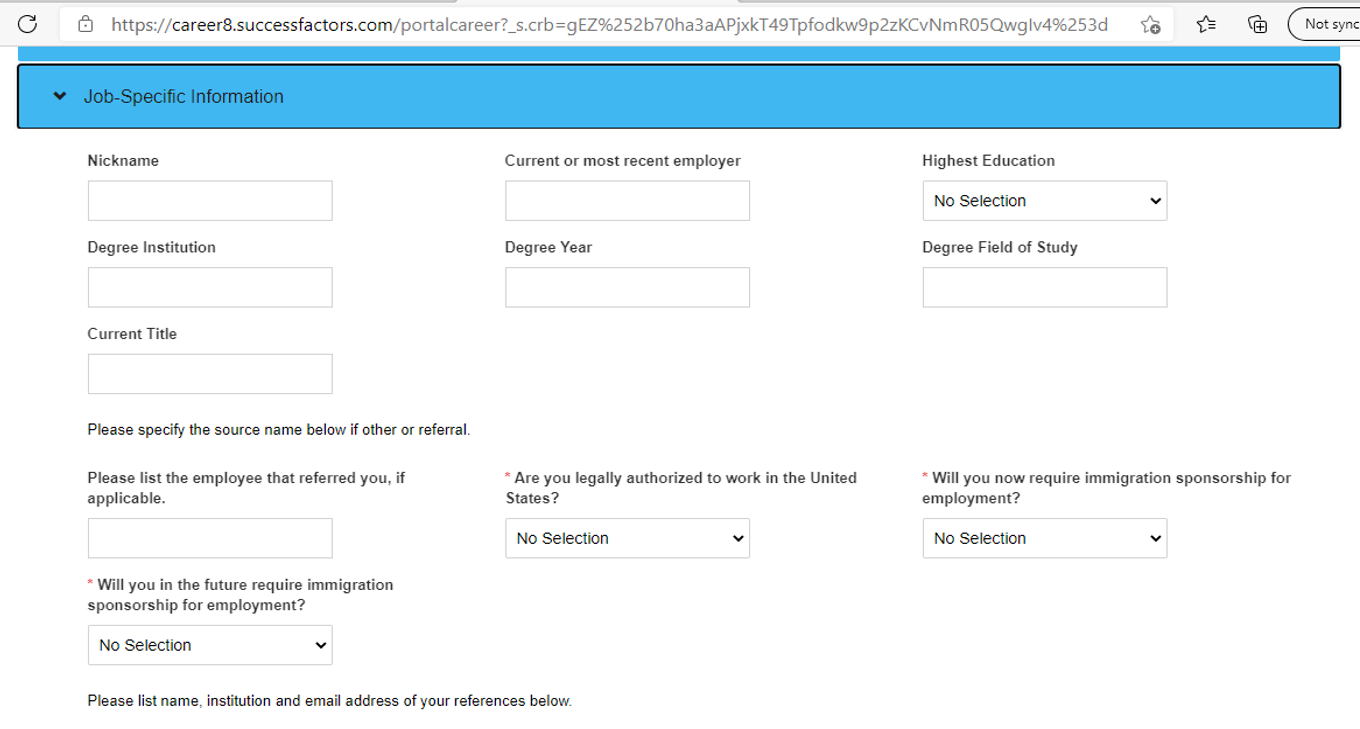Screen dimensions: 1360x729
Task: Open the future immigration sponsorship dropdown
Action: tap(210, 645)
